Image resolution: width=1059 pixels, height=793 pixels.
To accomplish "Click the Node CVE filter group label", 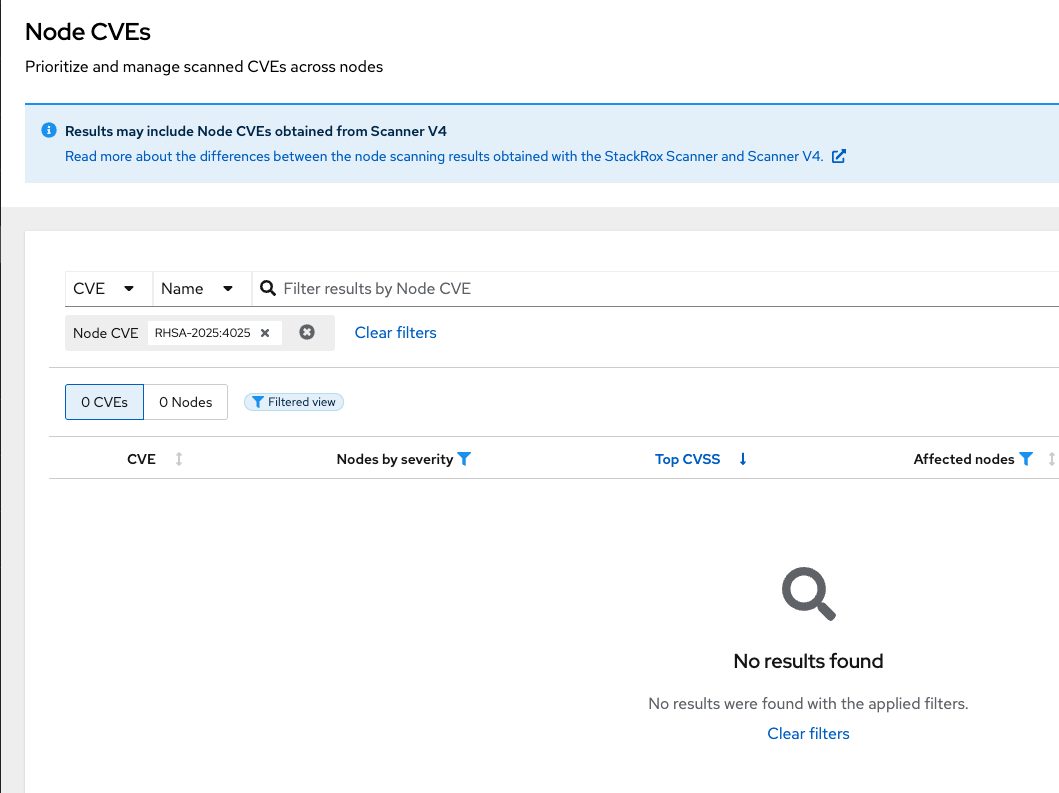I will tap(105, 333).
